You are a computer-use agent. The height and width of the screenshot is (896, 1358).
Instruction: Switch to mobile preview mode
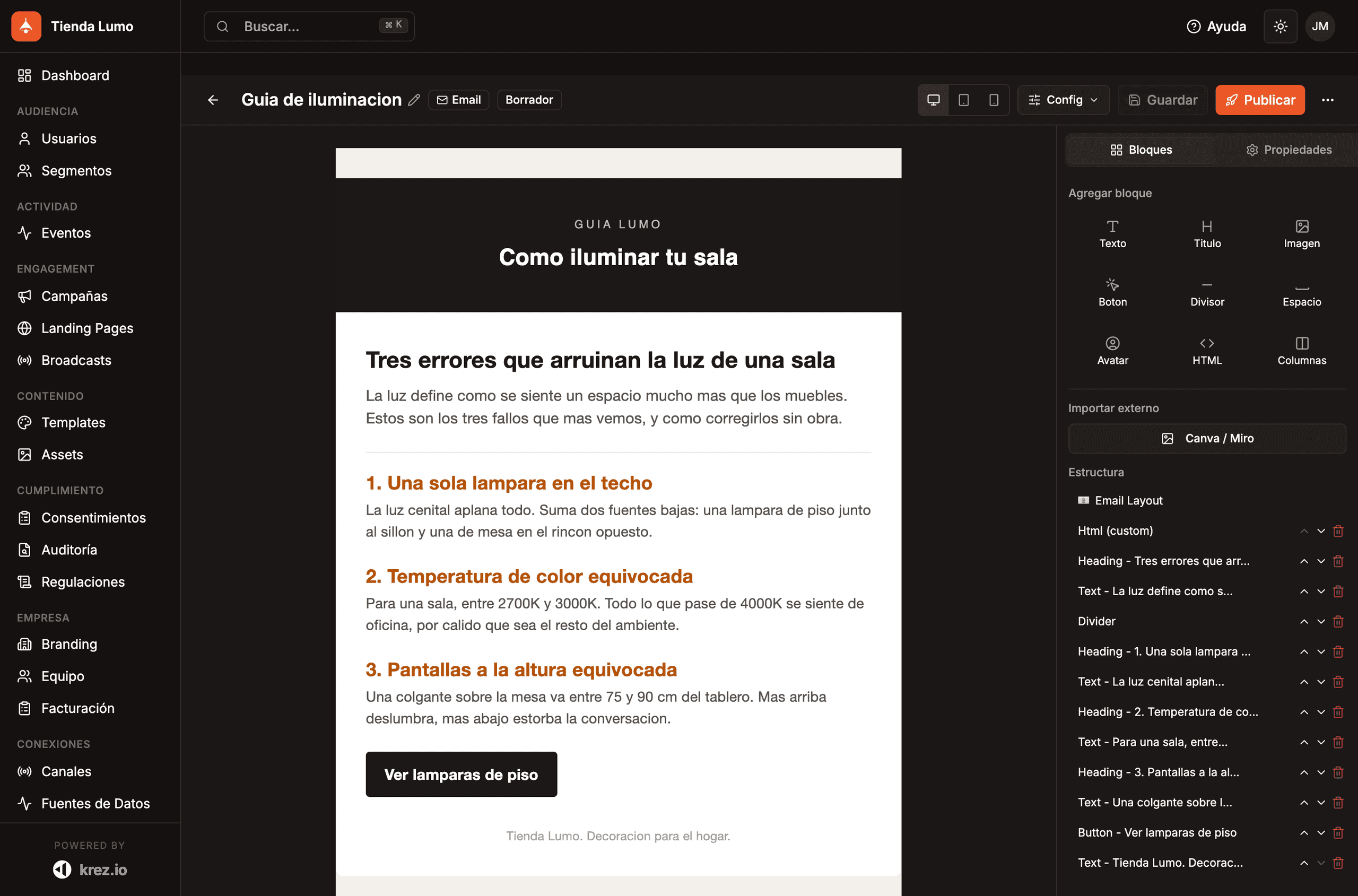[x=994, y=100]
